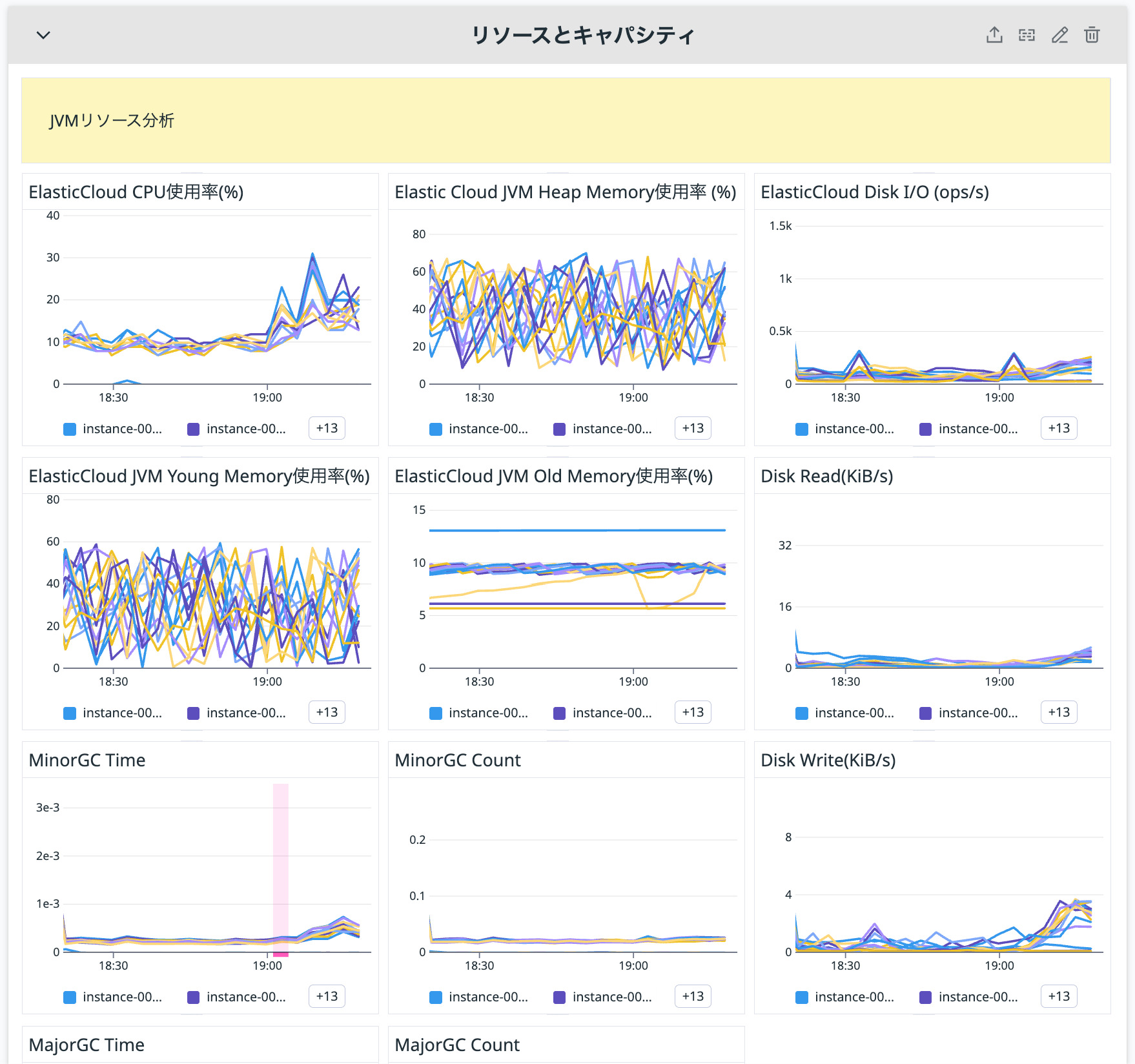Click the copy group icon in header
The height and width of the screenshot is (1064, 1135).
1027,35
